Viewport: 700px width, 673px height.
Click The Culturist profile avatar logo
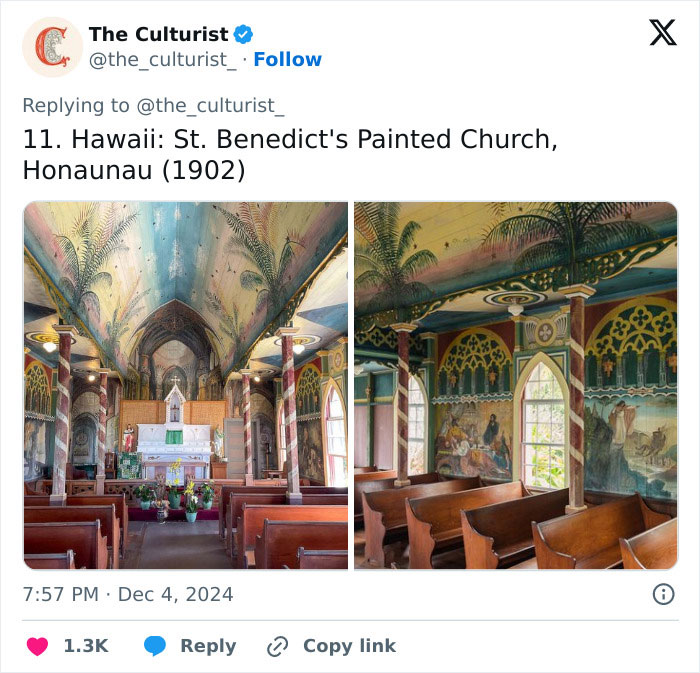click(53, 47)
